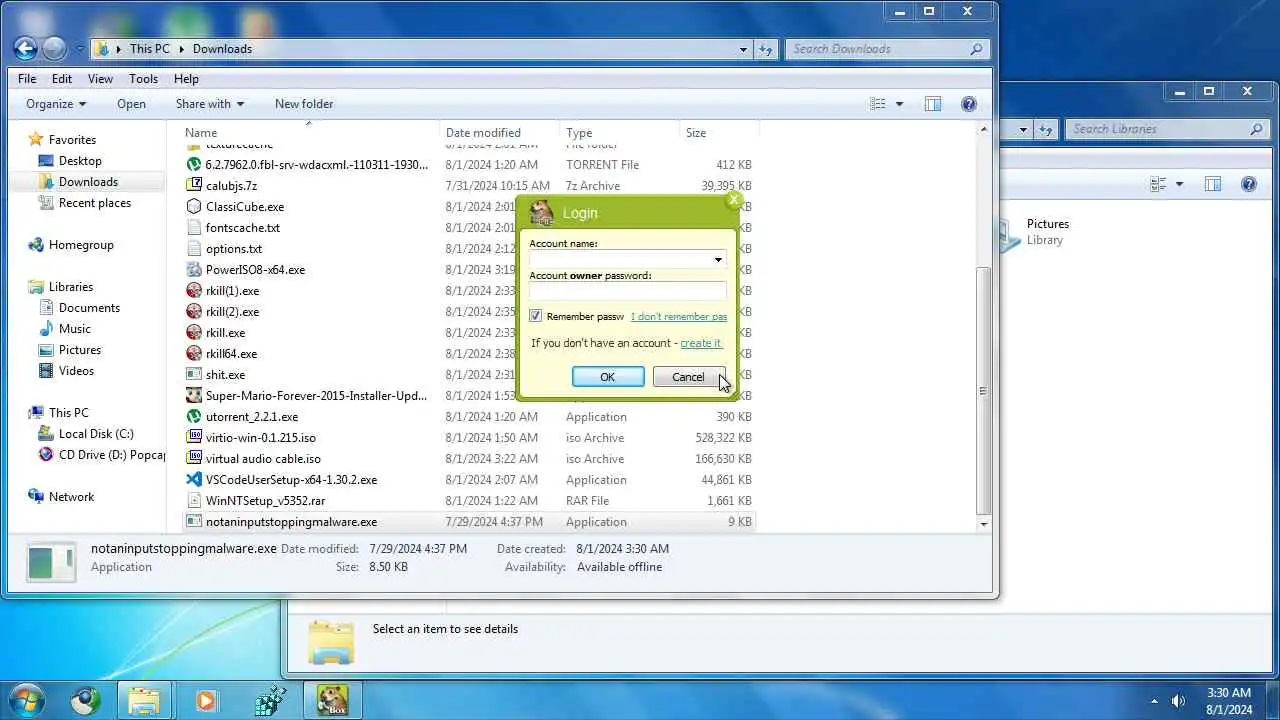Click the Start button on the taskbar
This screenshot has width=1280, height=720.
pos(27,699)
